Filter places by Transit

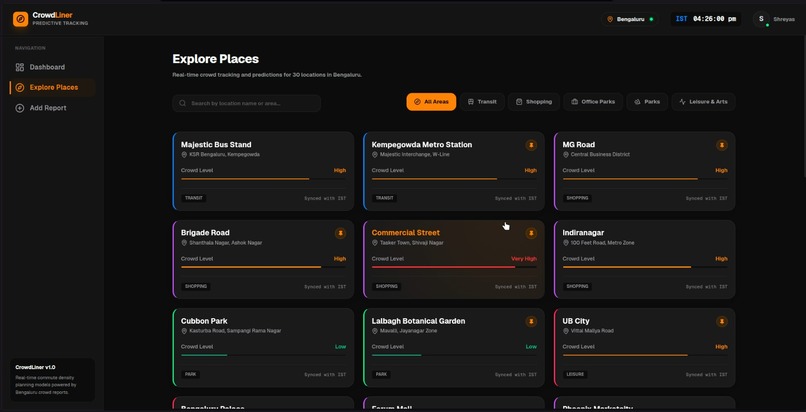click(482, 102)
